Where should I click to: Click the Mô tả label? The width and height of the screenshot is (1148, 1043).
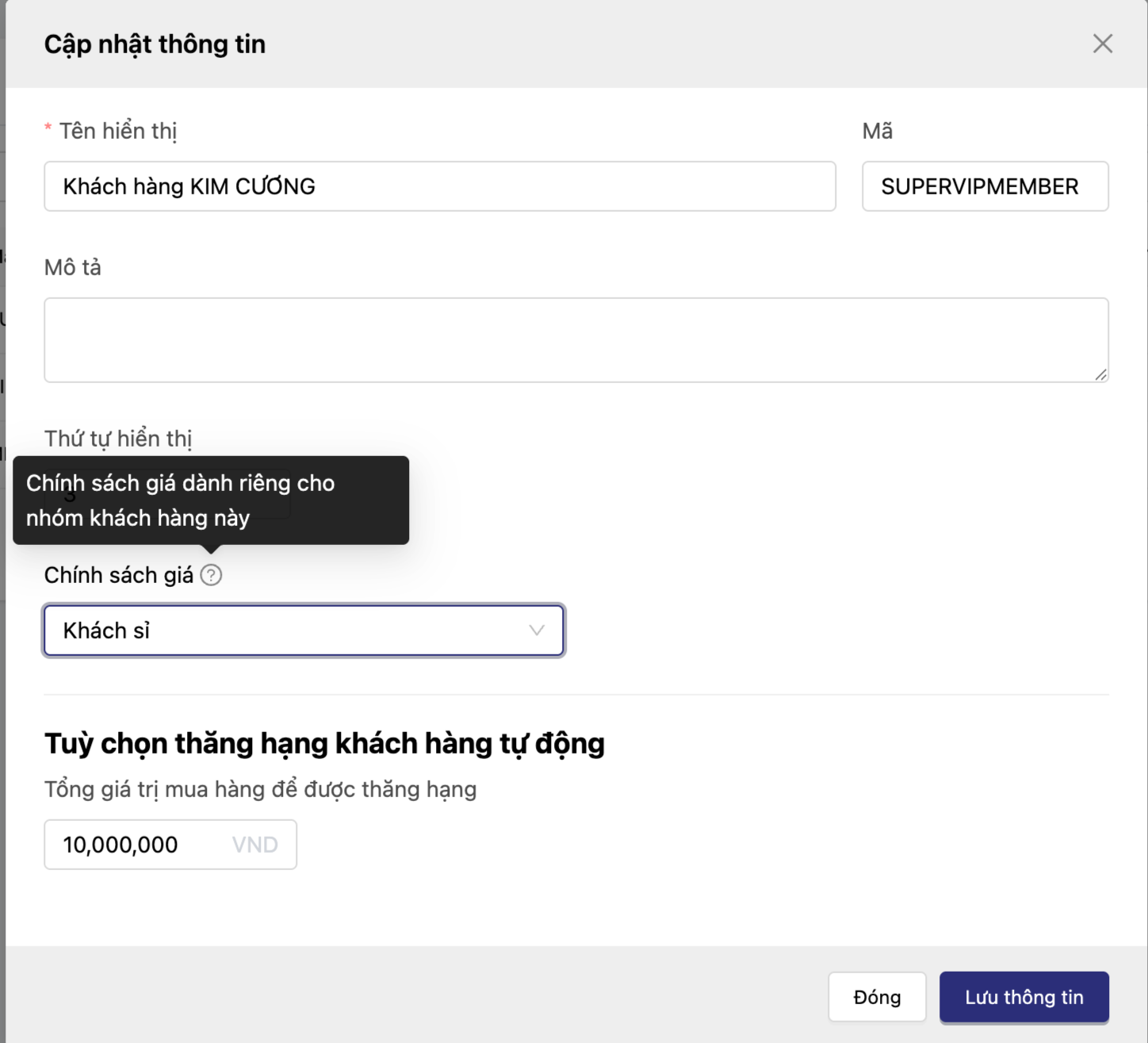(73, 267)
